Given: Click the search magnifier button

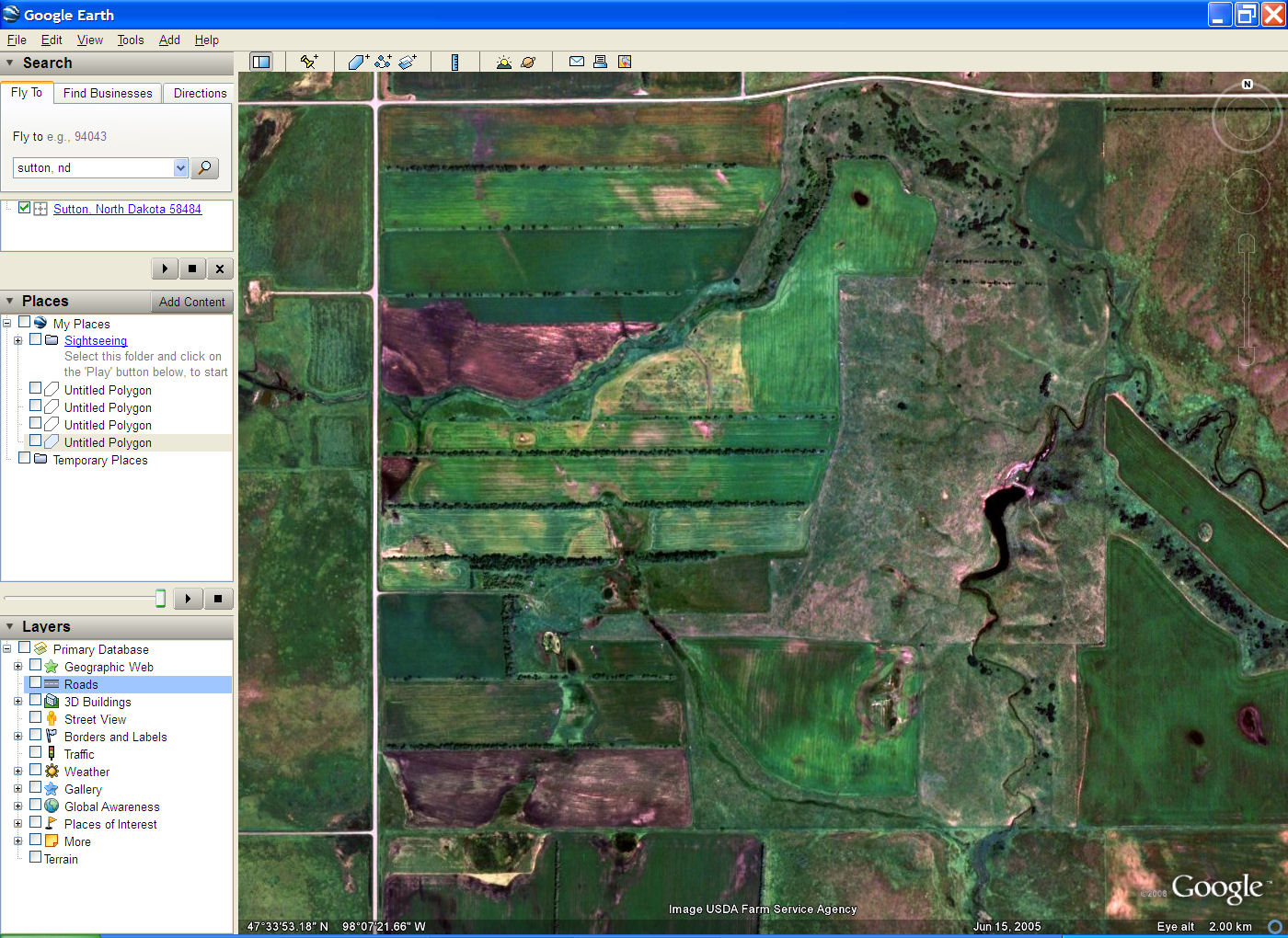Looking at the screenshot, I should point(205,167).
